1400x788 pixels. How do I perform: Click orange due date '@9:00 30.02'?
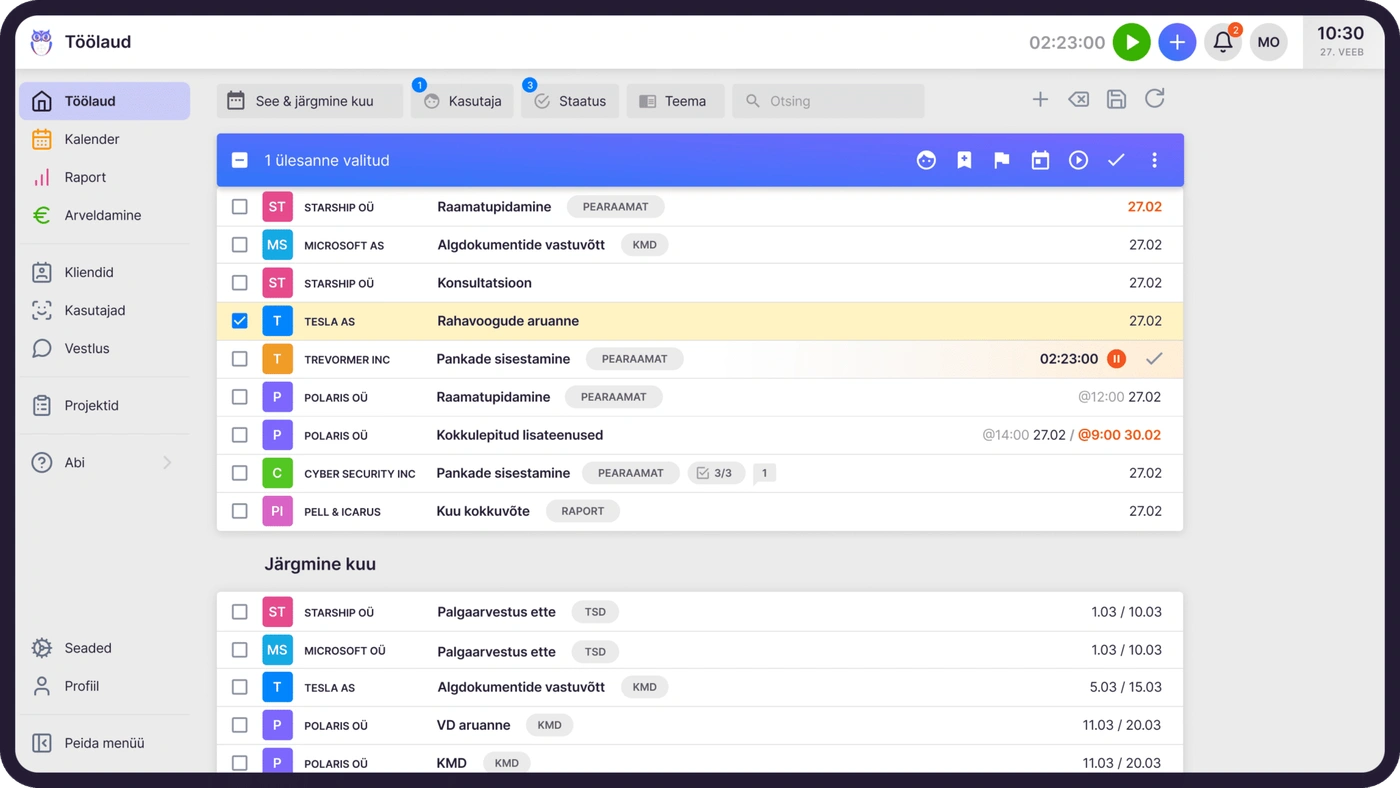pyautogui.click(x=1120, y=435)
